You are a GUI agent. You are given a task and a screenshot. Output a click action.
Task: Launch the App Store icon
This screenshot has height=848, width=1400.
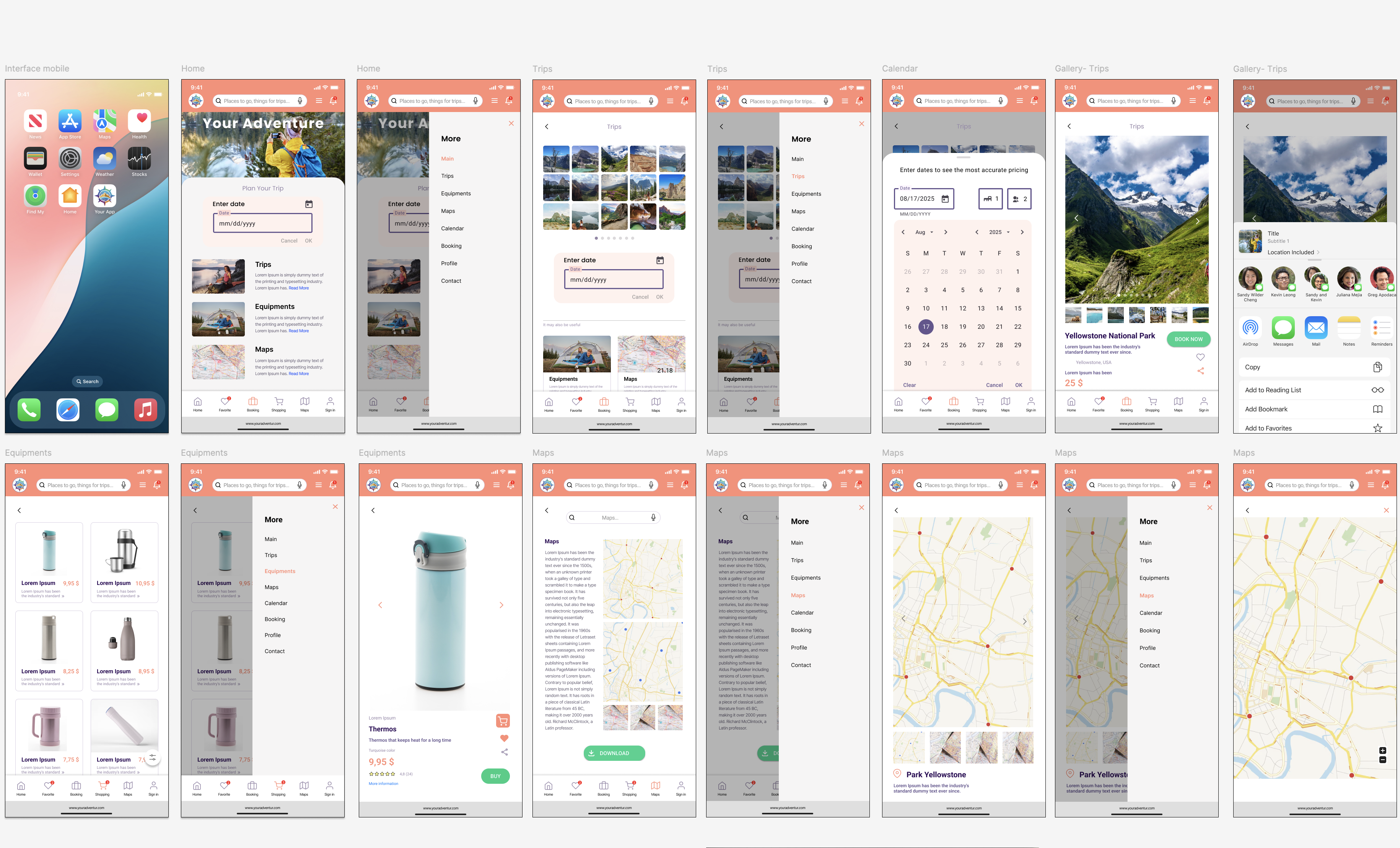(x=70, y=120)
